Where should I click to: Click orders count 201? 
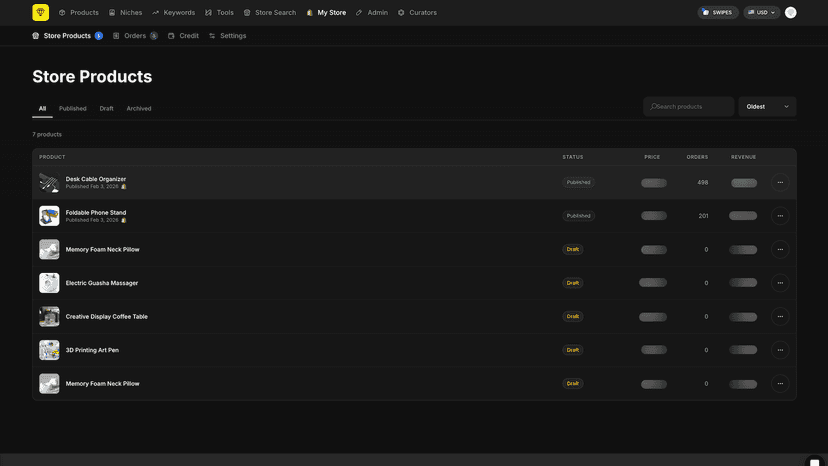tap(703, 216)
